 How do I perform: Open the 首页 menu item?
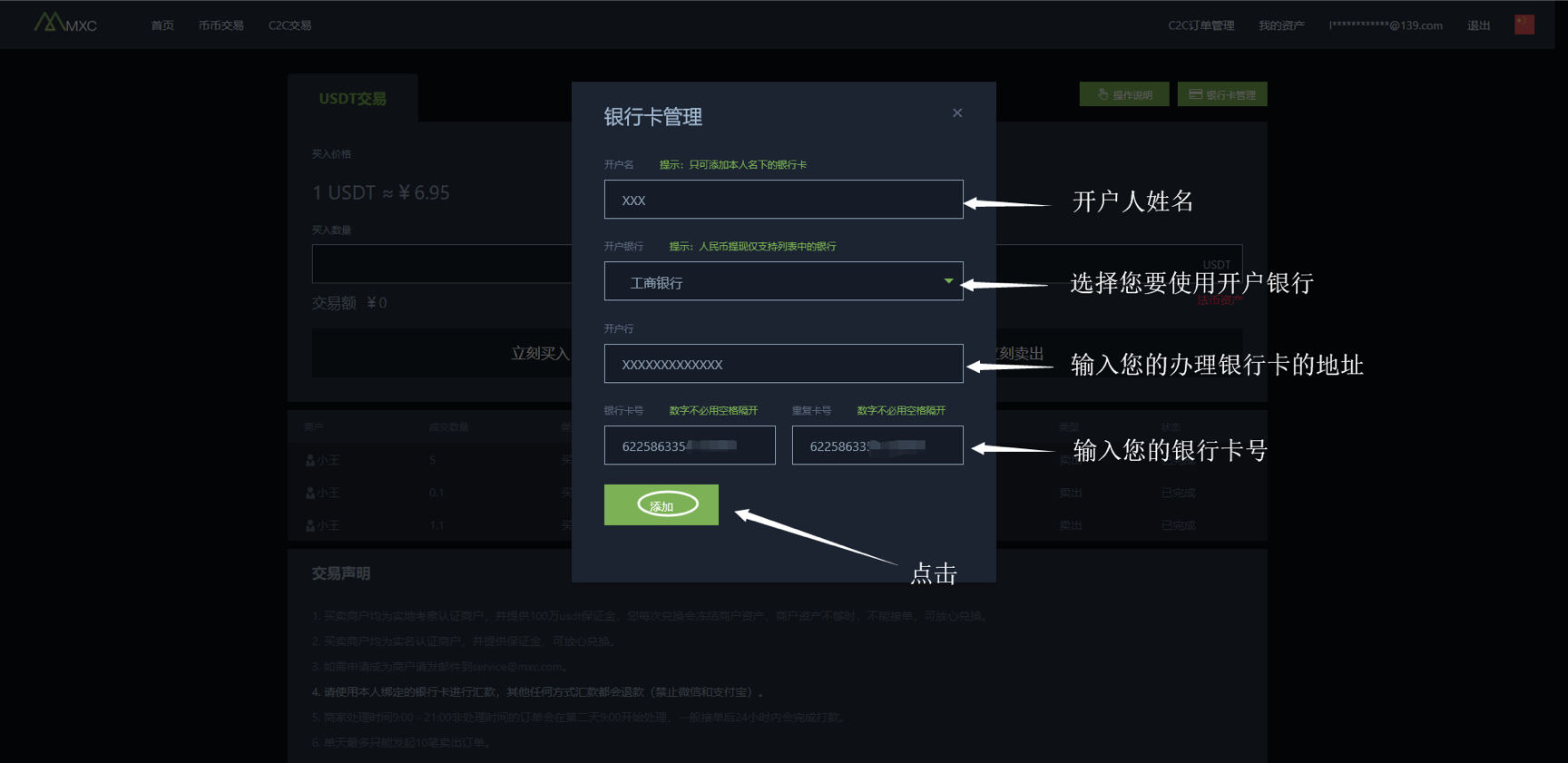(162, 25)
